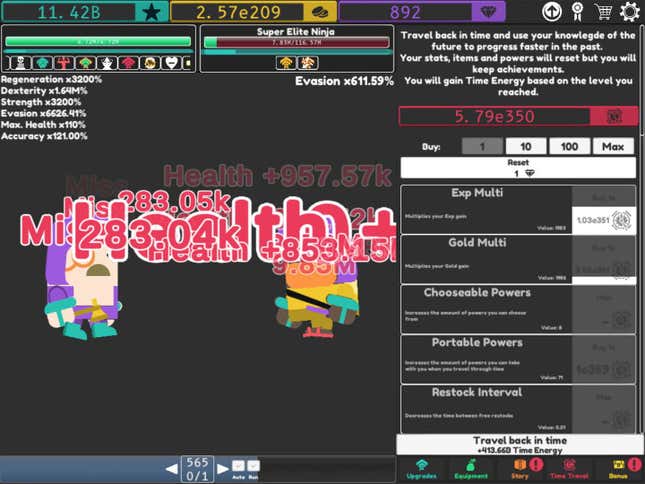
Task: Buy the Gold Multi upgrade
Action: tap(603, 261)
